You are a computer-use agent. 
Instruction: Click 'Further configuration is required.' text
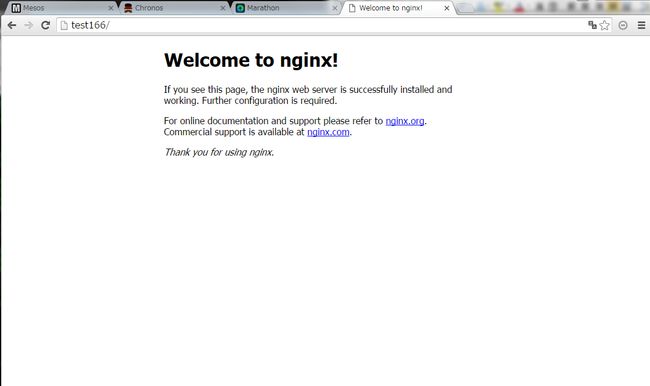click(269, 101)
